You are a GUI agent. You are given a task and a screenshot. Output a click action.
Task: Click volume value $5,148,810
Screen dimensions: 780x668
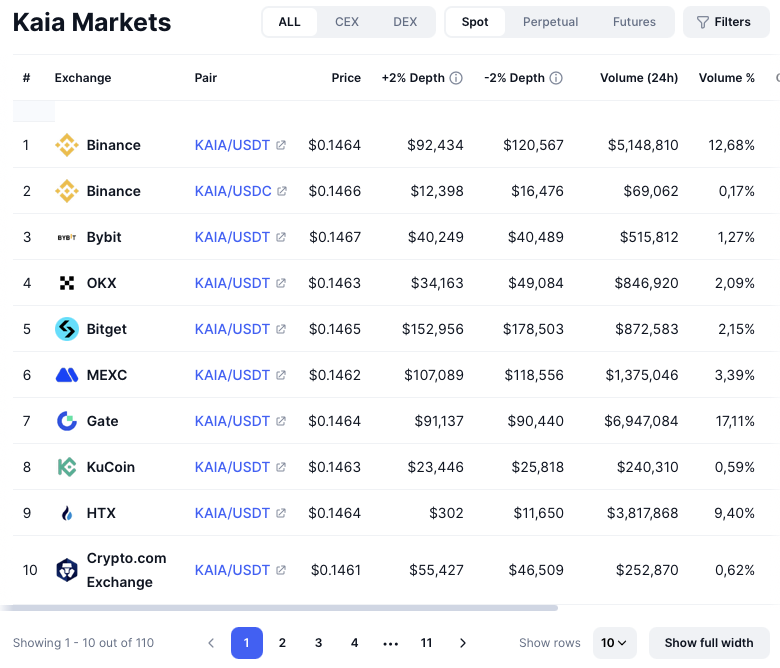(x=643, y=145)
